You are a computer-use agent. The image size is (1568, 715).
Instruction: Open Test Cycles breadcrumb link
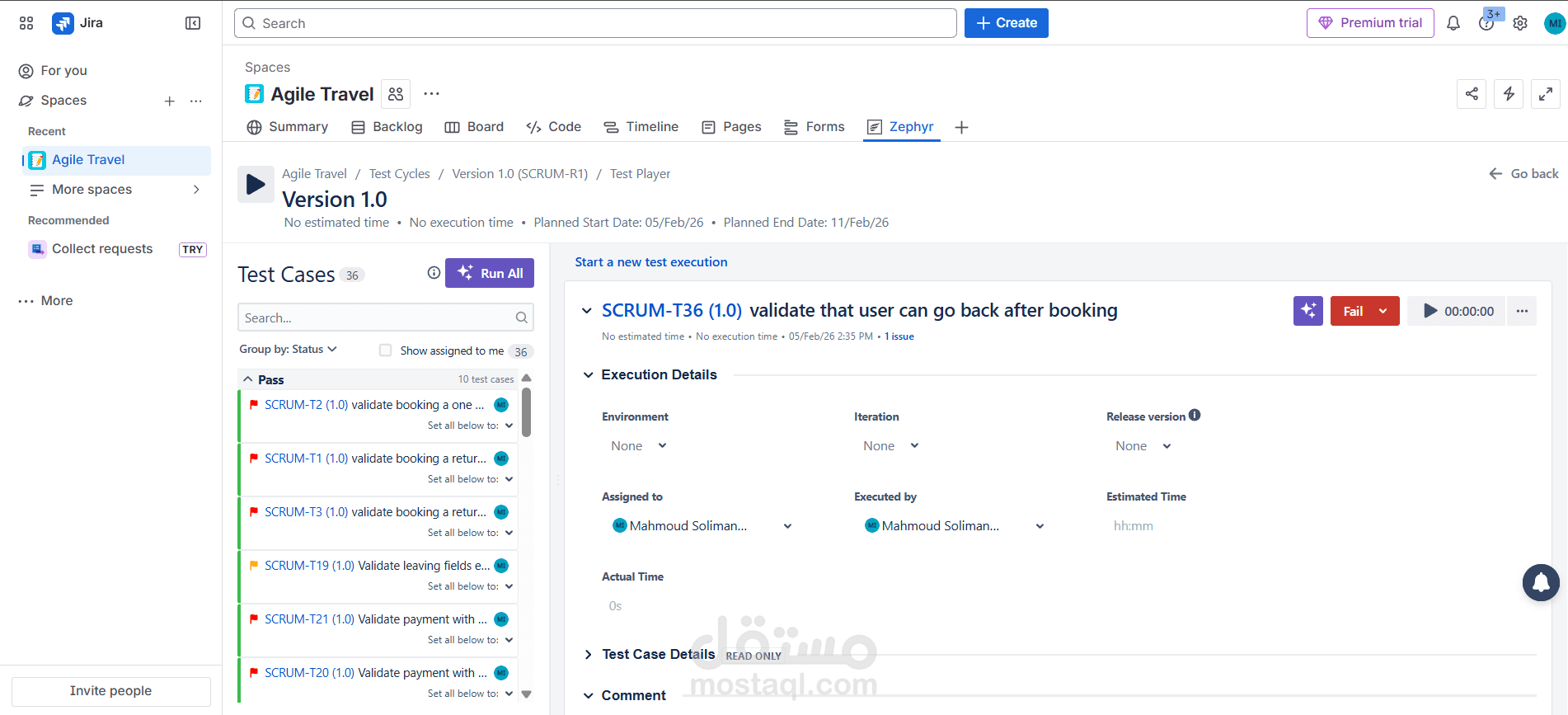pyautogui.click(x=400, y=174)
